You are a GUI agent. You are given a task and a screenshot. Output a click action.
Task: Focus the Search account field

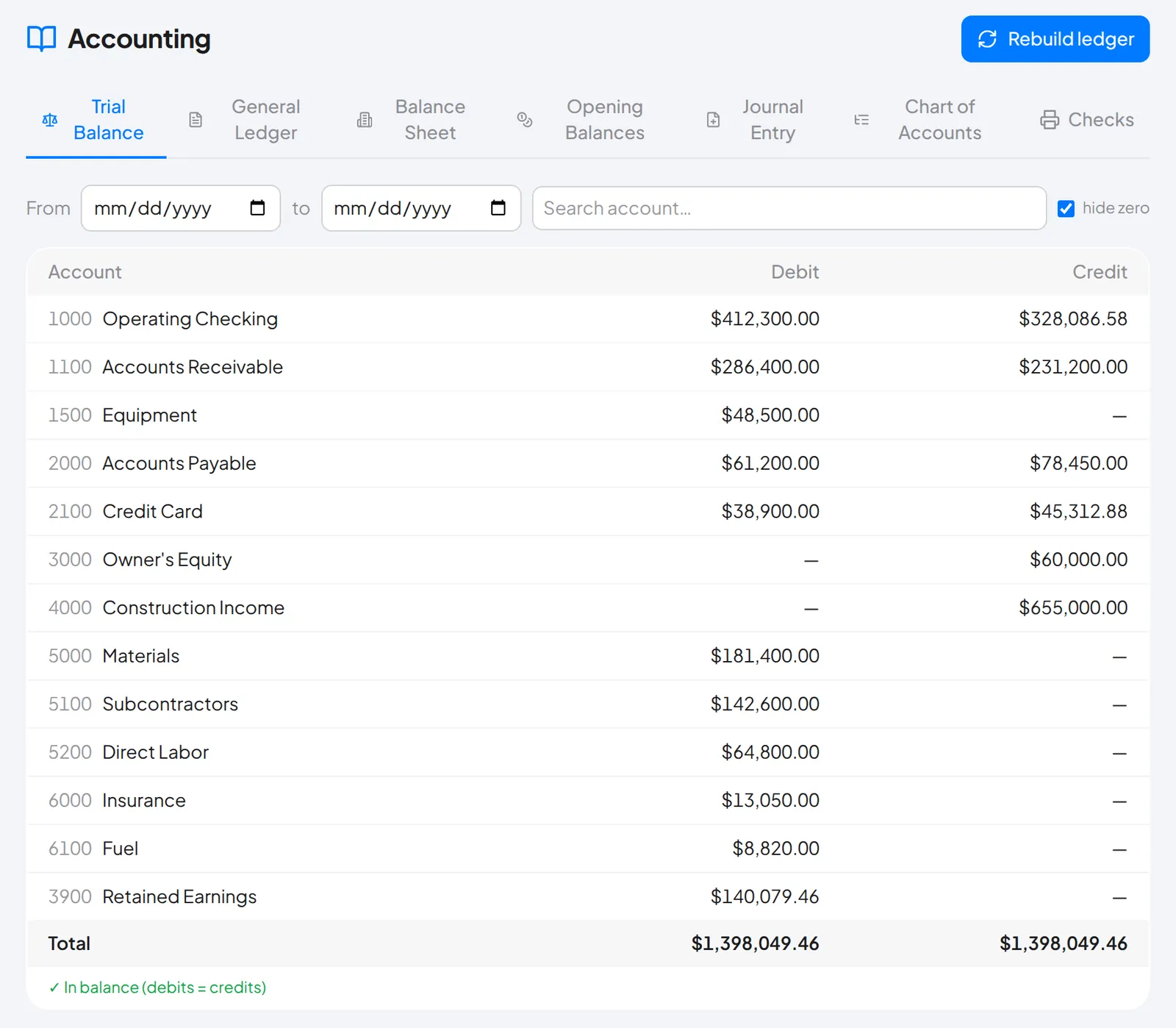click(789, 208)
